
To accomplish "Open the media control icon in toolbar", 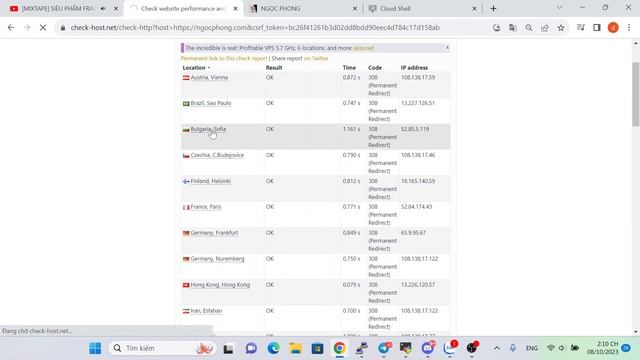I will [581, 28].
